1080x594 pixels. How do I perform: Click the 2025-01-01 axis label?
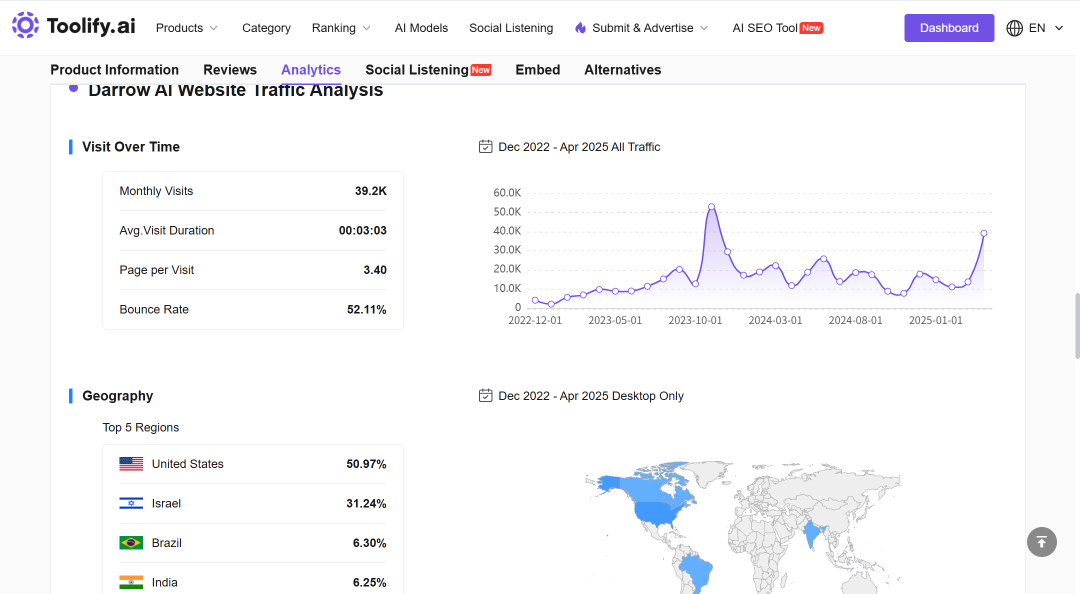pos(935,320)
